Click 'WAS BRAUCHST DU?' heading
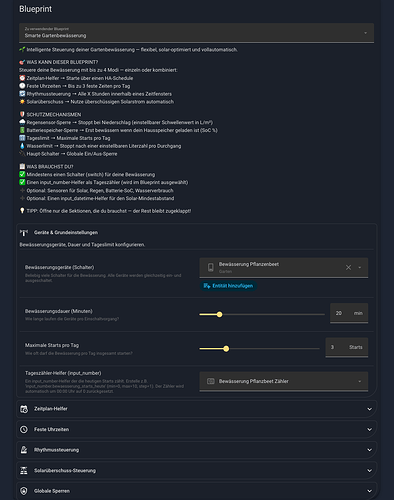Image resolution: width=394 pixels, height=500 pixels. click(50, 166)
